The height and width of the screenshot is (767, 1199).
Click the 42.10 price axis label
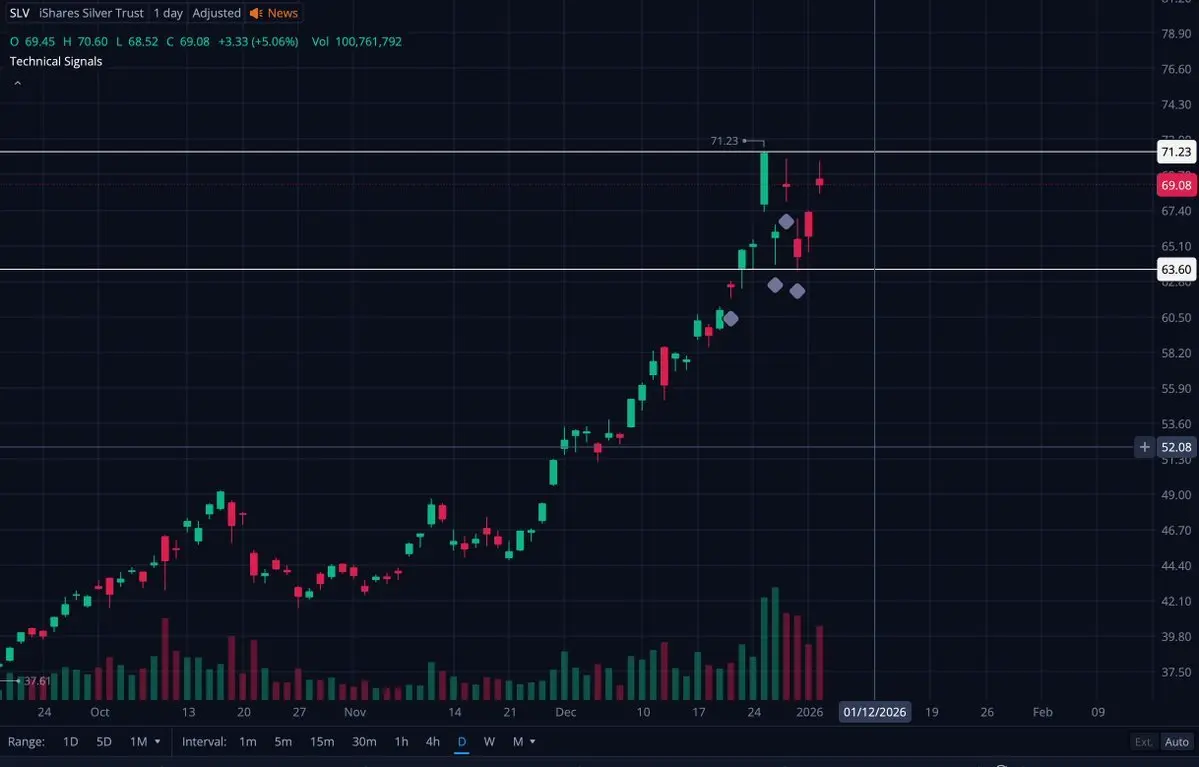point(1176,601)
